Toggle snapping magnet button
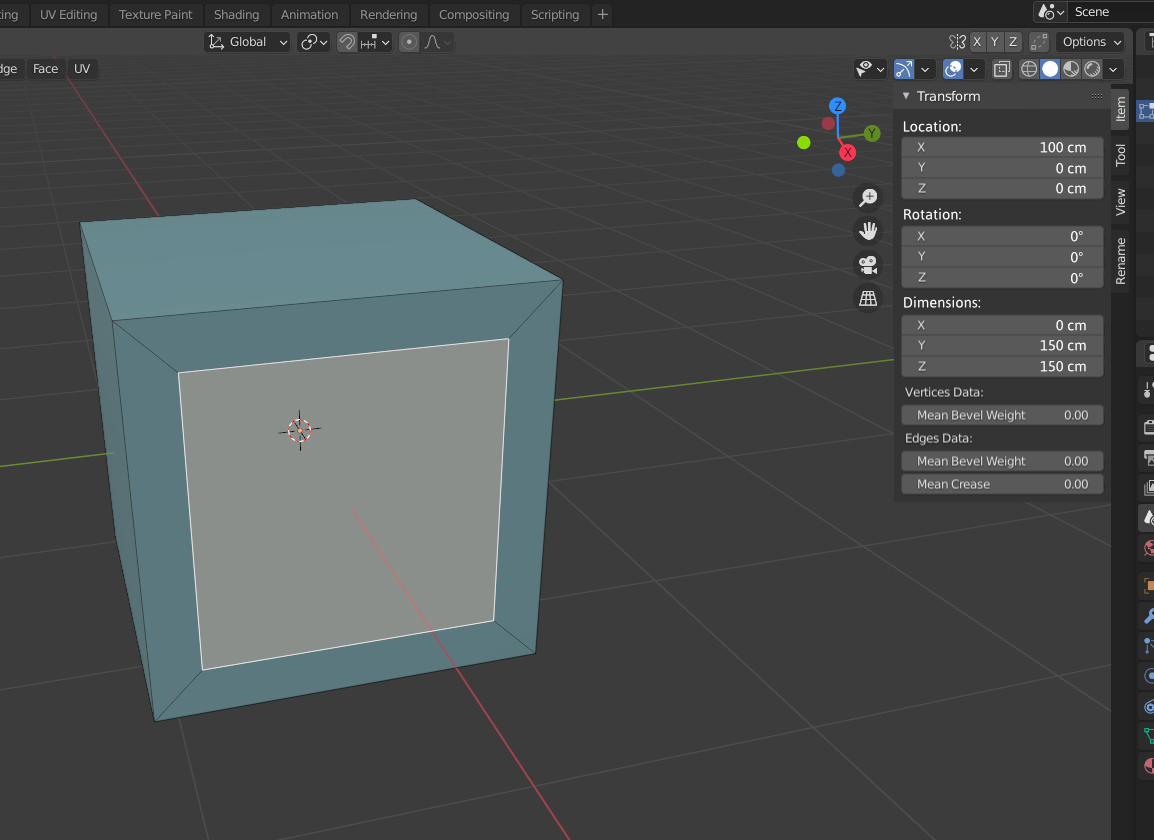 [347, 42]
